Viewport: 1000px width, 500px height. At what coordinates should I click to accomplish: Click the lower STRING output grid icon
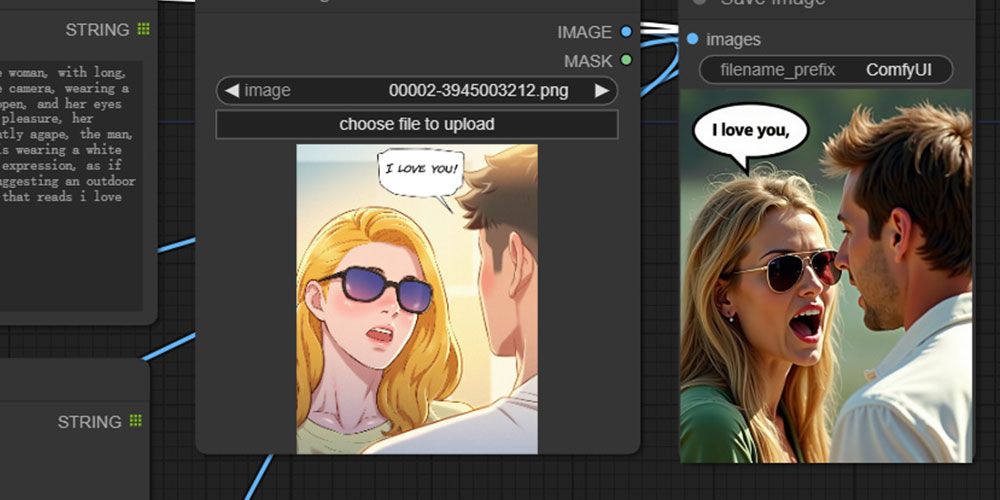(135, 420)
